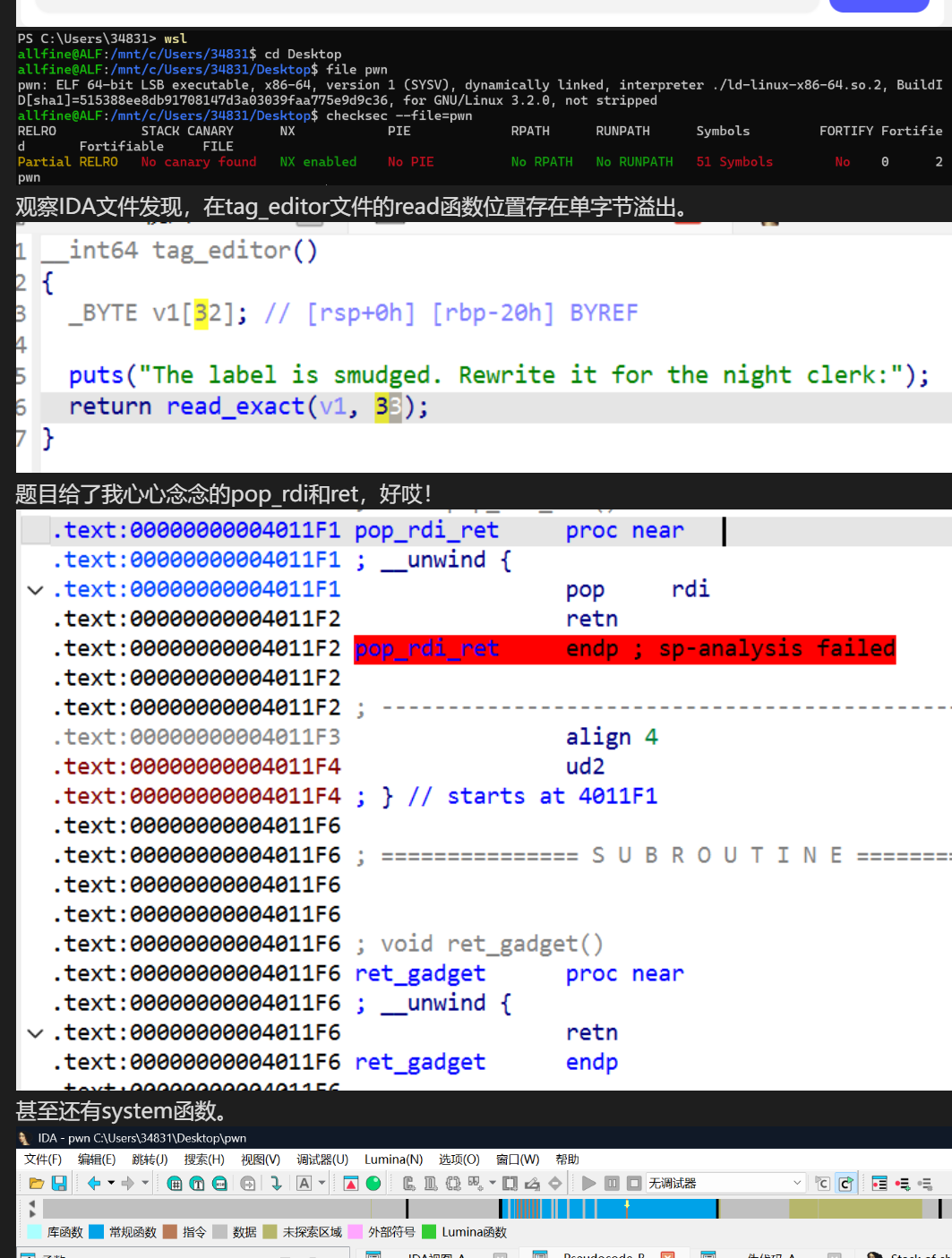This screenshot has width=952, height=1258.
Task: Click the open file icon in IDA toolbar
Action: coord(37,1184)
